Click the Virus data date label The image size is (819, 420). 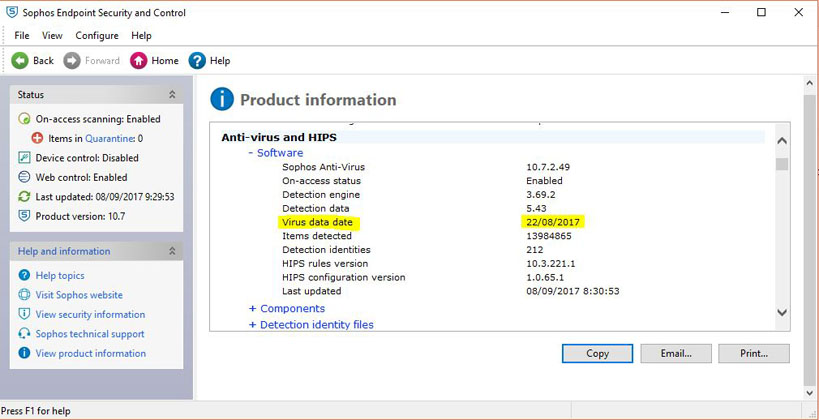point(318,223)
